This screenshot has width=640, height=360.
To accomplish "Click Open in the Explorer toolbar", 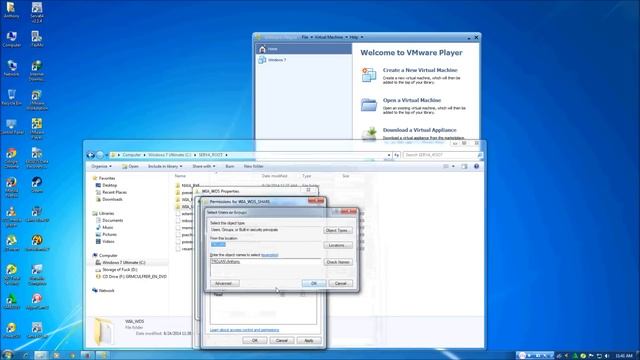I will pos(131,167).
